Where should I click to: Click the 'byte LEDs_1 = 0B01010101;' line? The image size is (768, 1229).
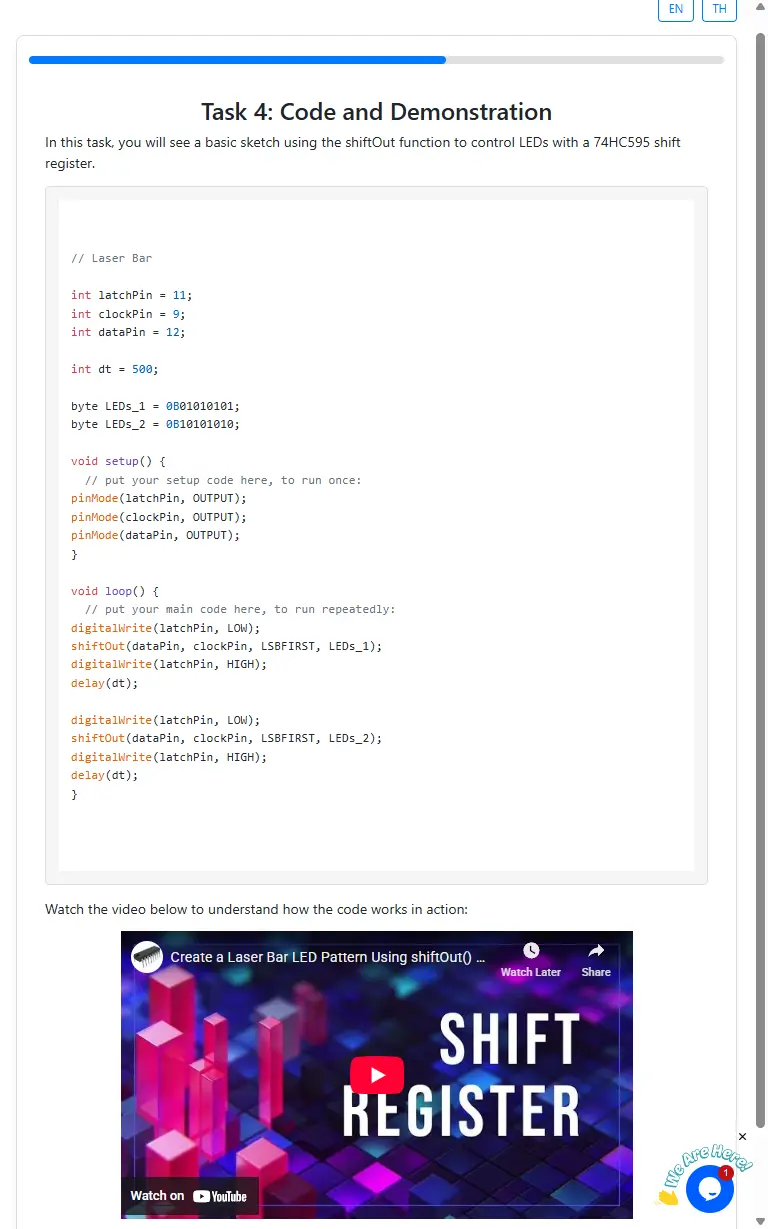pos(155,406)
